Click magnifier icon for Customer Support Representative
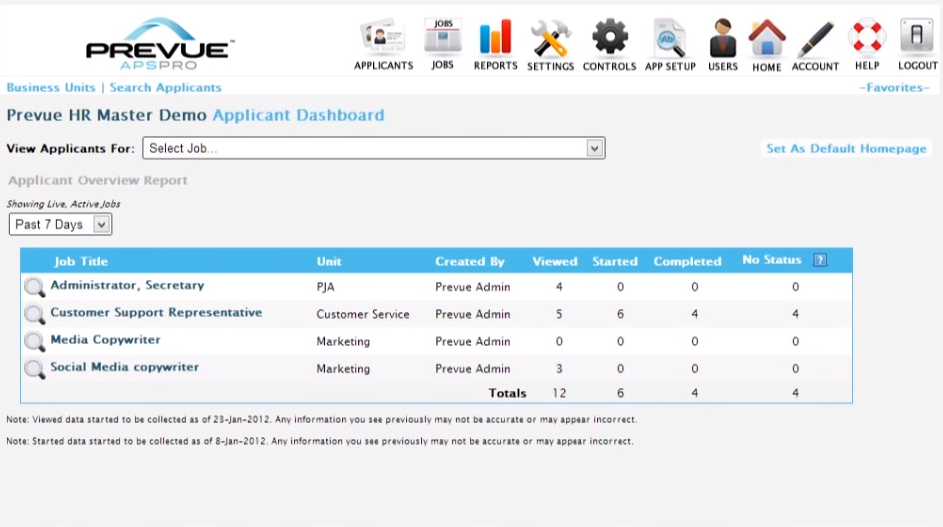This screenshot has height=527, width=943. click(34, 313)
